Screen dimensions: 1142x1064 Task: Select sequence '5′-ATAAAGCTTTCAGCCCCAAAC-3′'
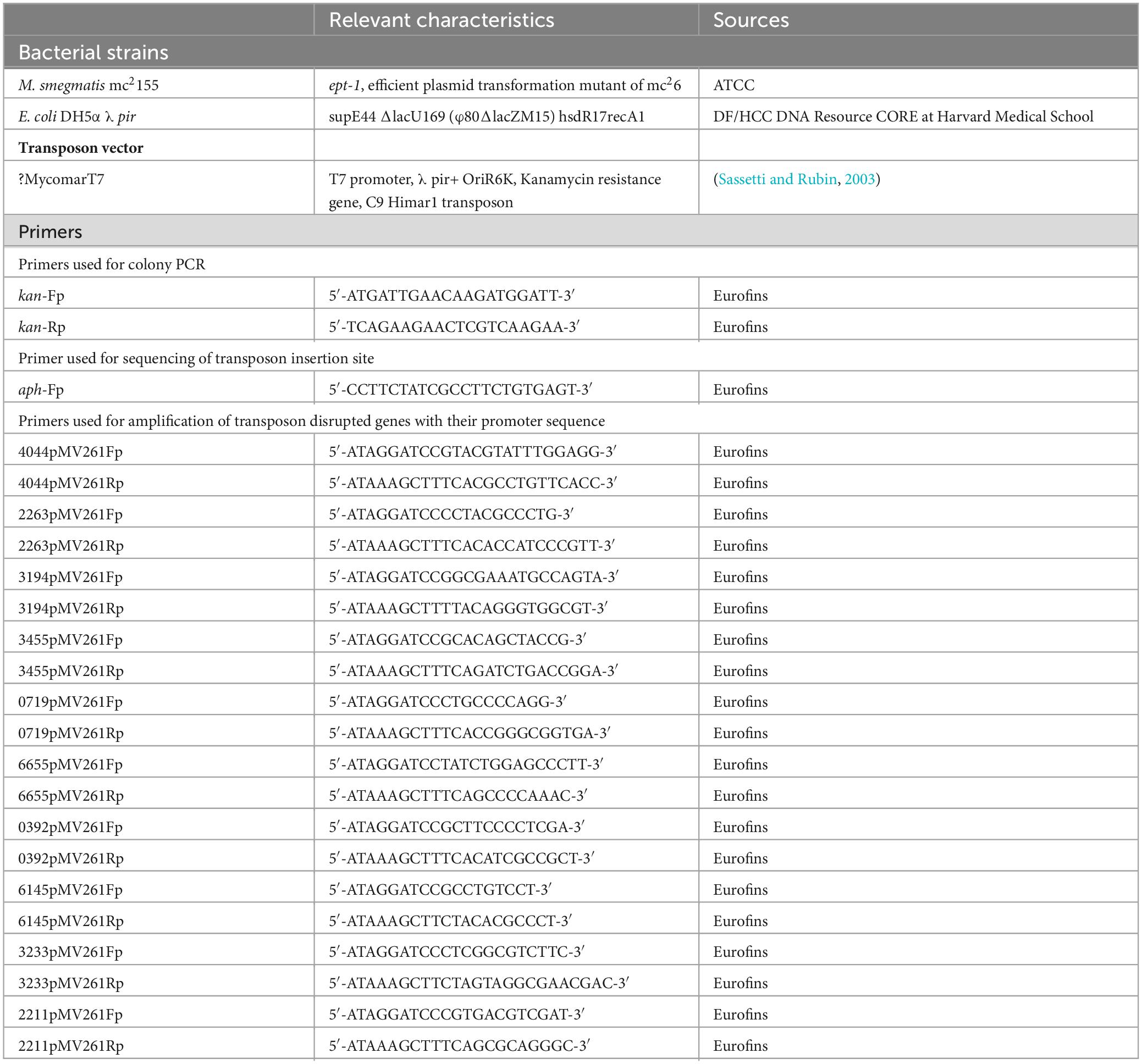[458, 796]
